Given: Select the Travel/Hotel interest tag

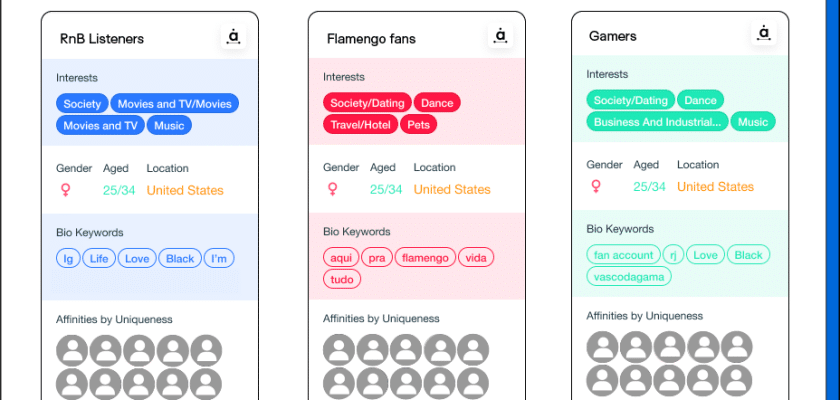Looking at the screenshot, I should [x=360, y=125].
